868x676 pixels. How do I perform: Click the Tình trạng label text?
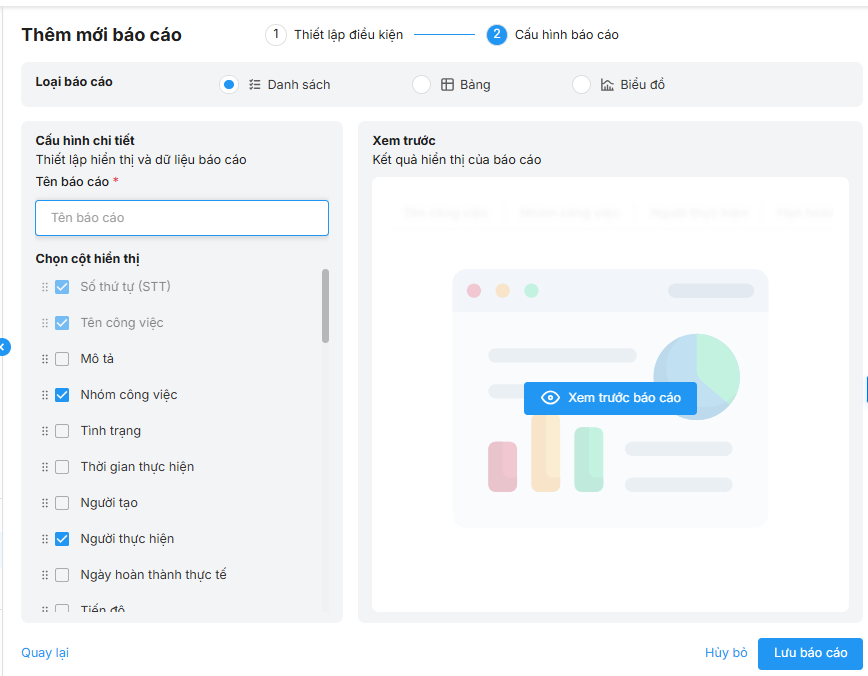[x=111, y=431]
